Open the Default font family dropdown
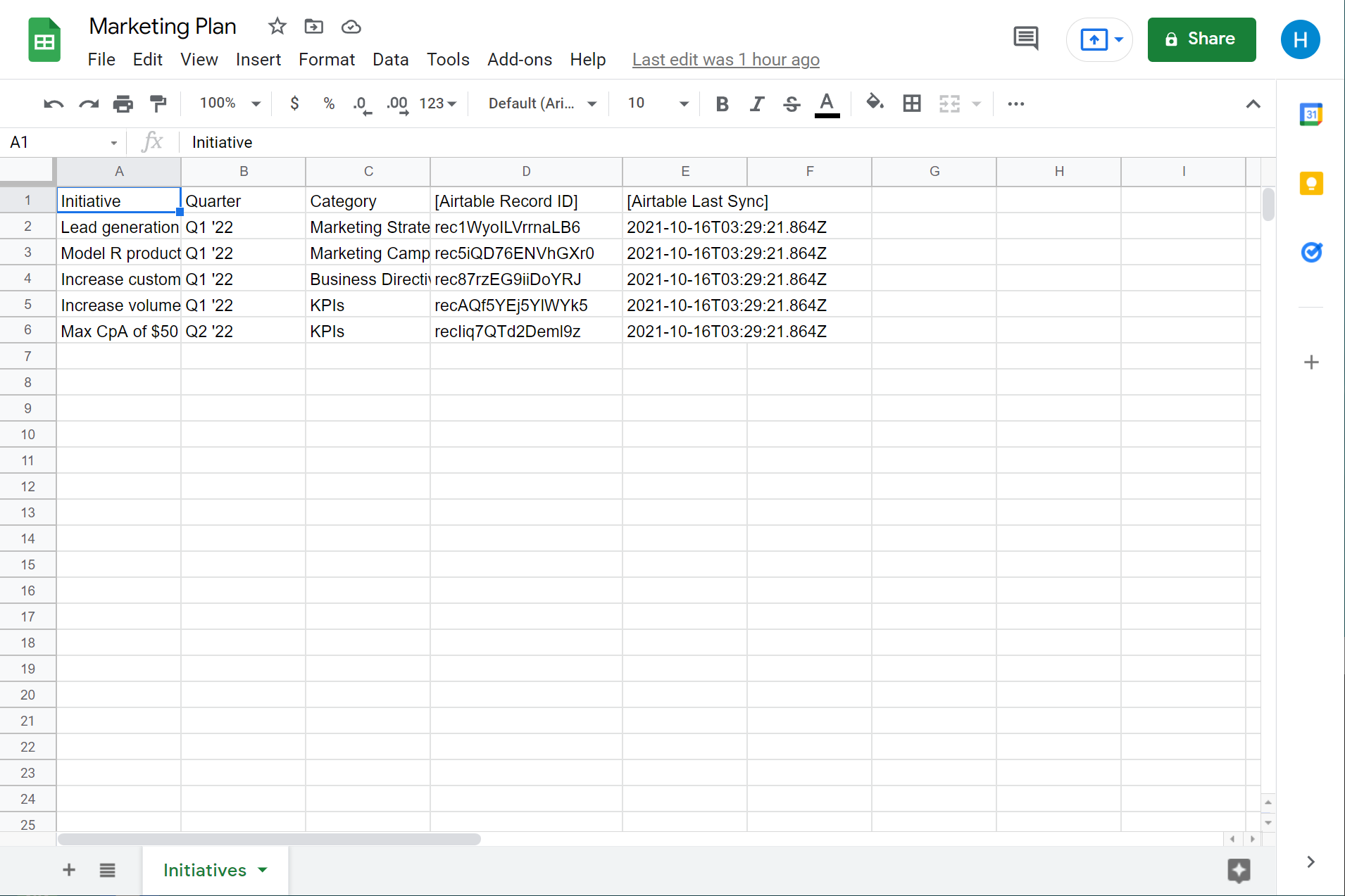Viewport: 1345px width, 896px height. (542, 103)
